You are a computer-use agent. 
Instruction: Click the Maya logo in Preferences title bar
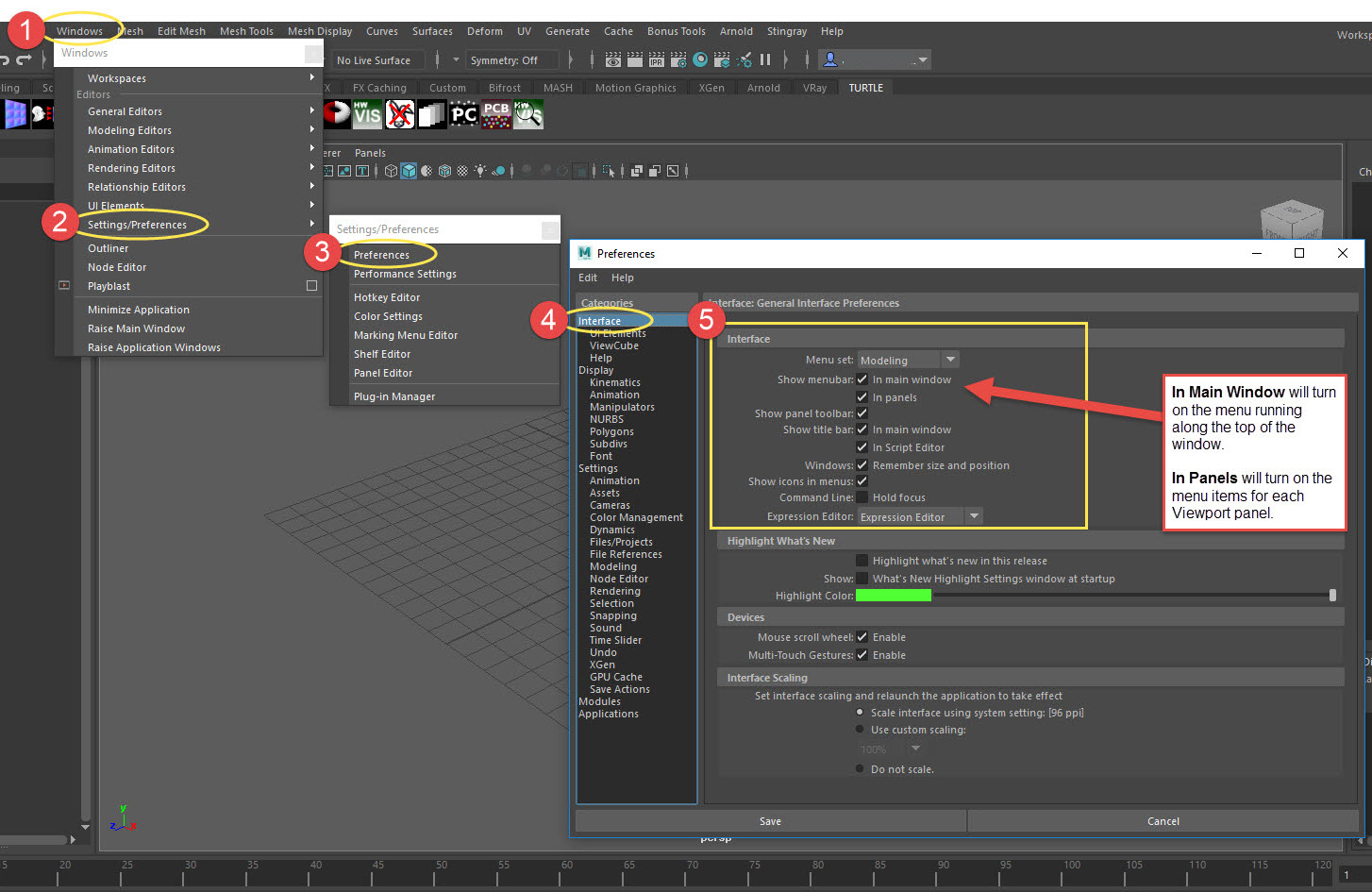[x=585, y=253]
